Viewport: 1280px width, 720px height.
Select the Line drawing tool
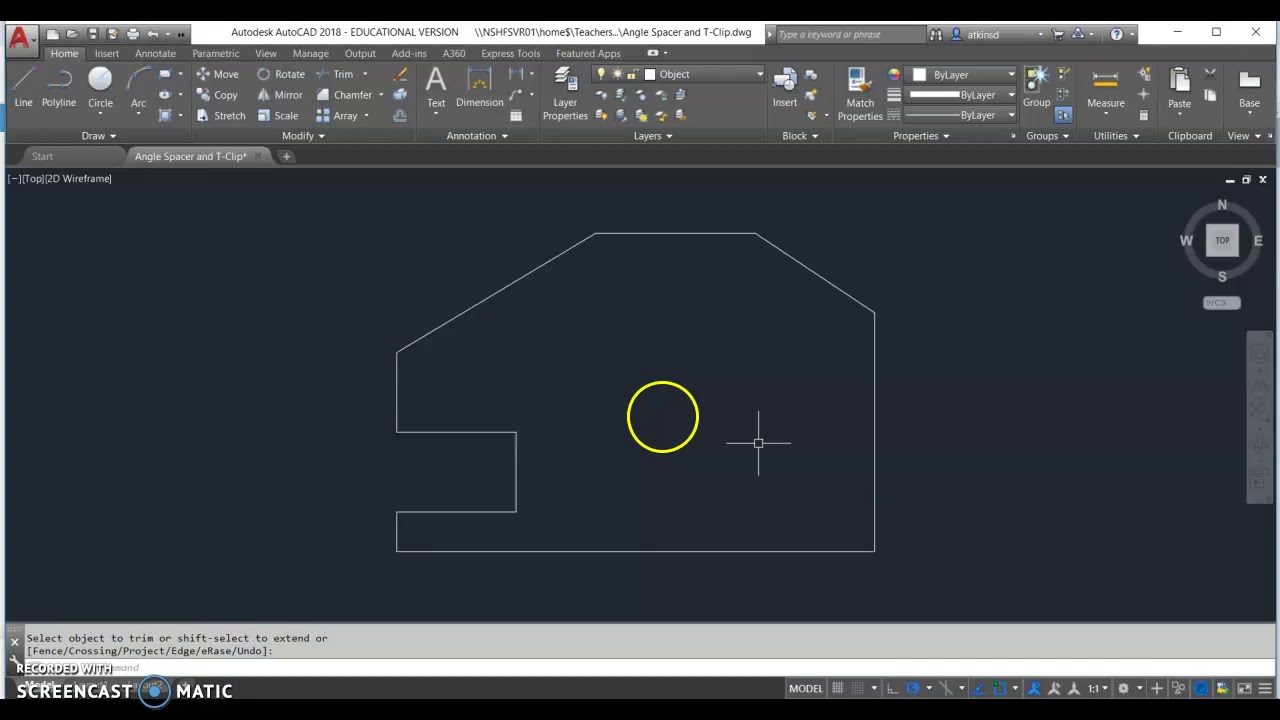pos(23,88)
